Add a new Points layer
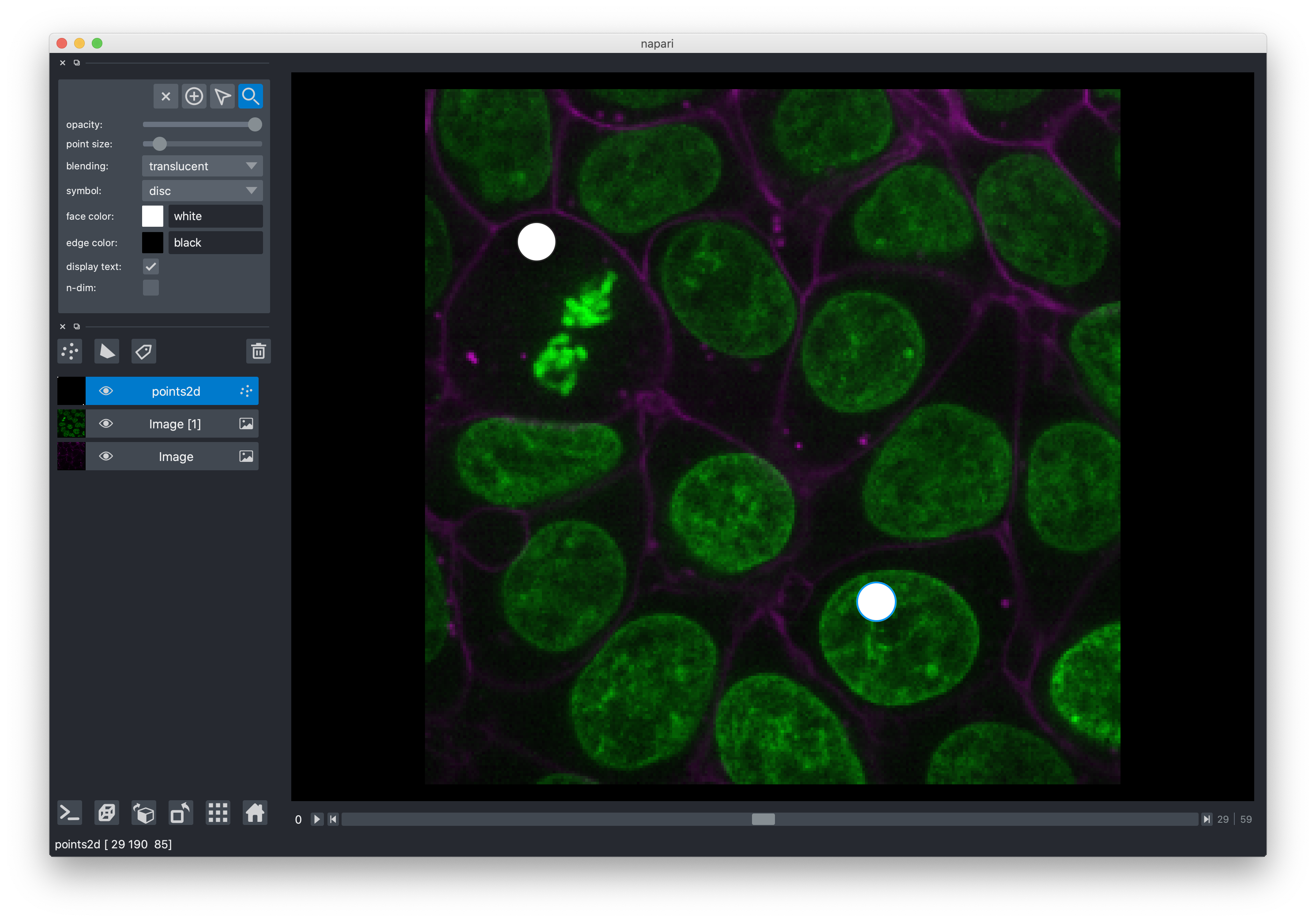1316x922 pixels. pos(69,351)
